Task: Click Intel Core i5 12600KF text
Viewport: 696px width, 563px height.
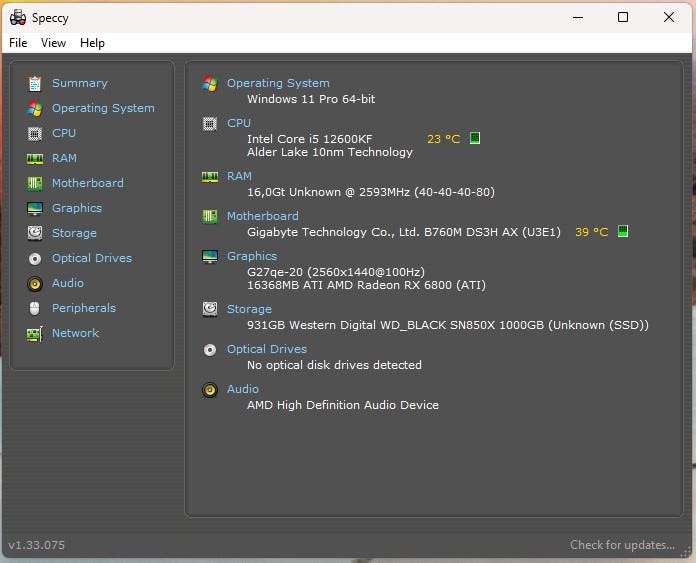Action: 310,139
